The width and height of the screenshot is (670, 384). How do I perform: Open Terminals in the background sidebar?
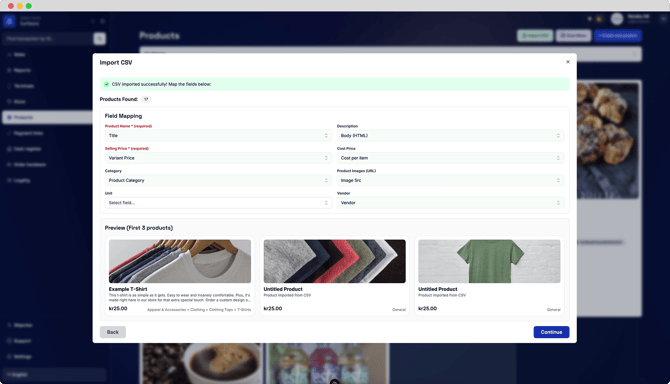24,86
